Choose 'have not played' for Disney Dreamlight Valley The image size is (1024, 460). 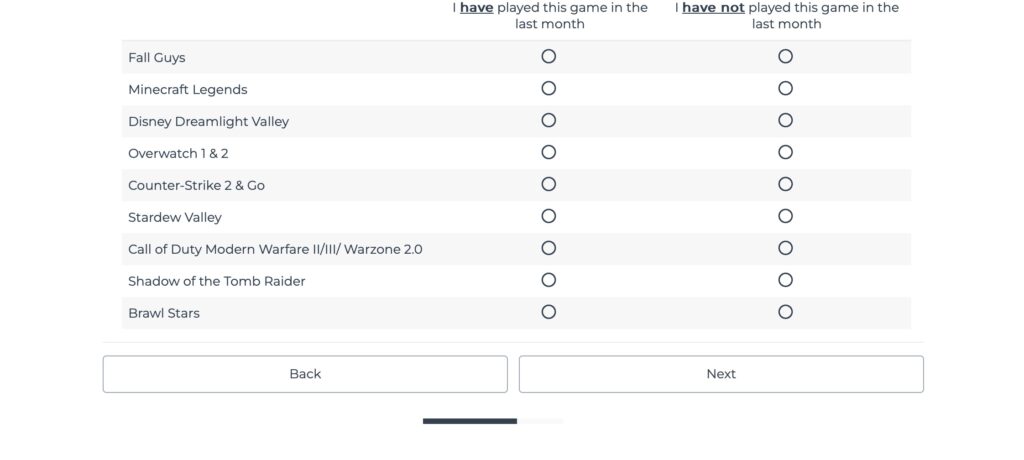(x=785, y=121)
